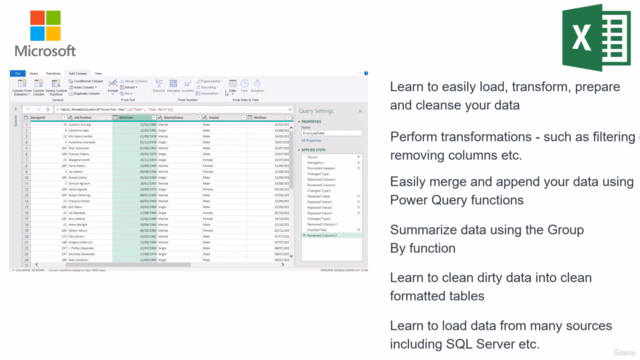This screenshot has height=360, width=640.
Task: Open the Information dropdown
Action: (208, 93)
